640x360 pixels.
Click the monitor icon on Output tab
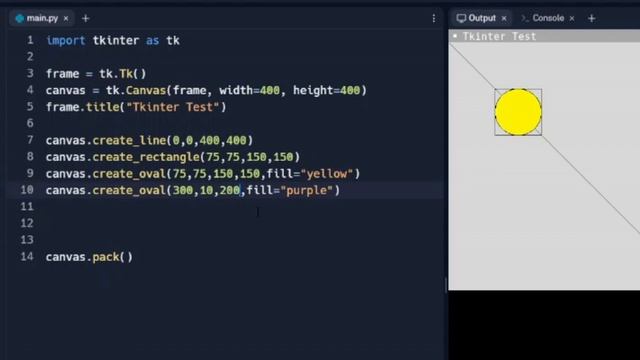coord(461,18)
